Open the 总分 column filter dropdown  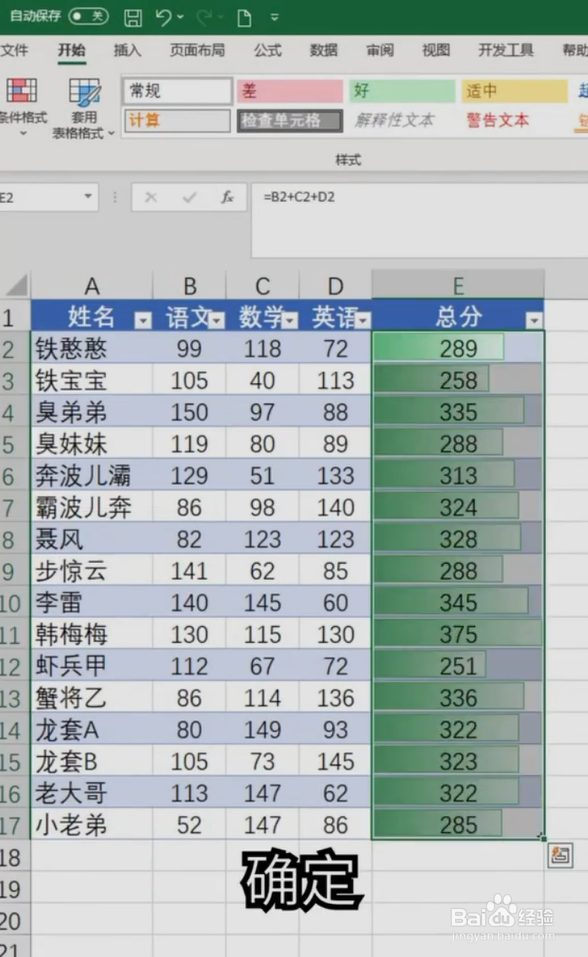click(x=534, y=320)
